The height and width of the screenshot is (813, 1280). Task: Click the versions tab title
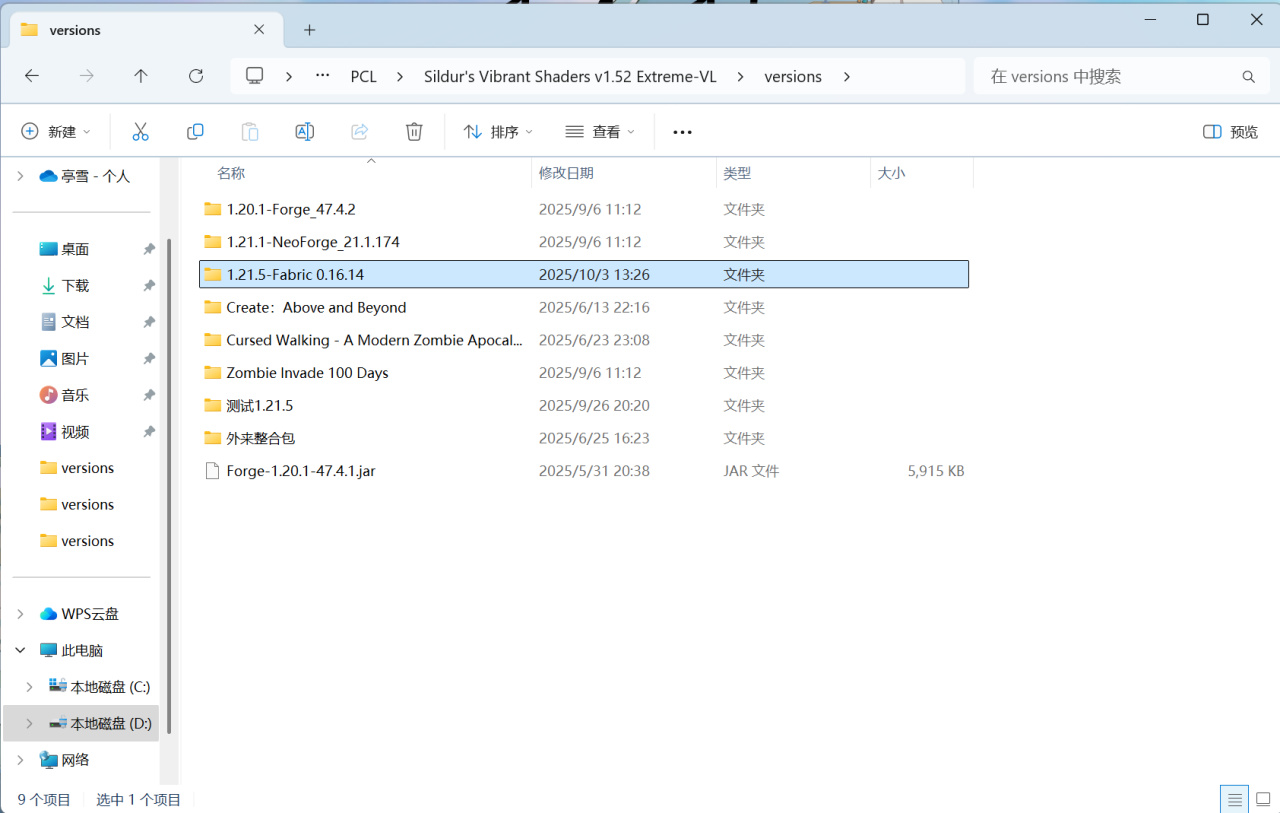point(75,30)
